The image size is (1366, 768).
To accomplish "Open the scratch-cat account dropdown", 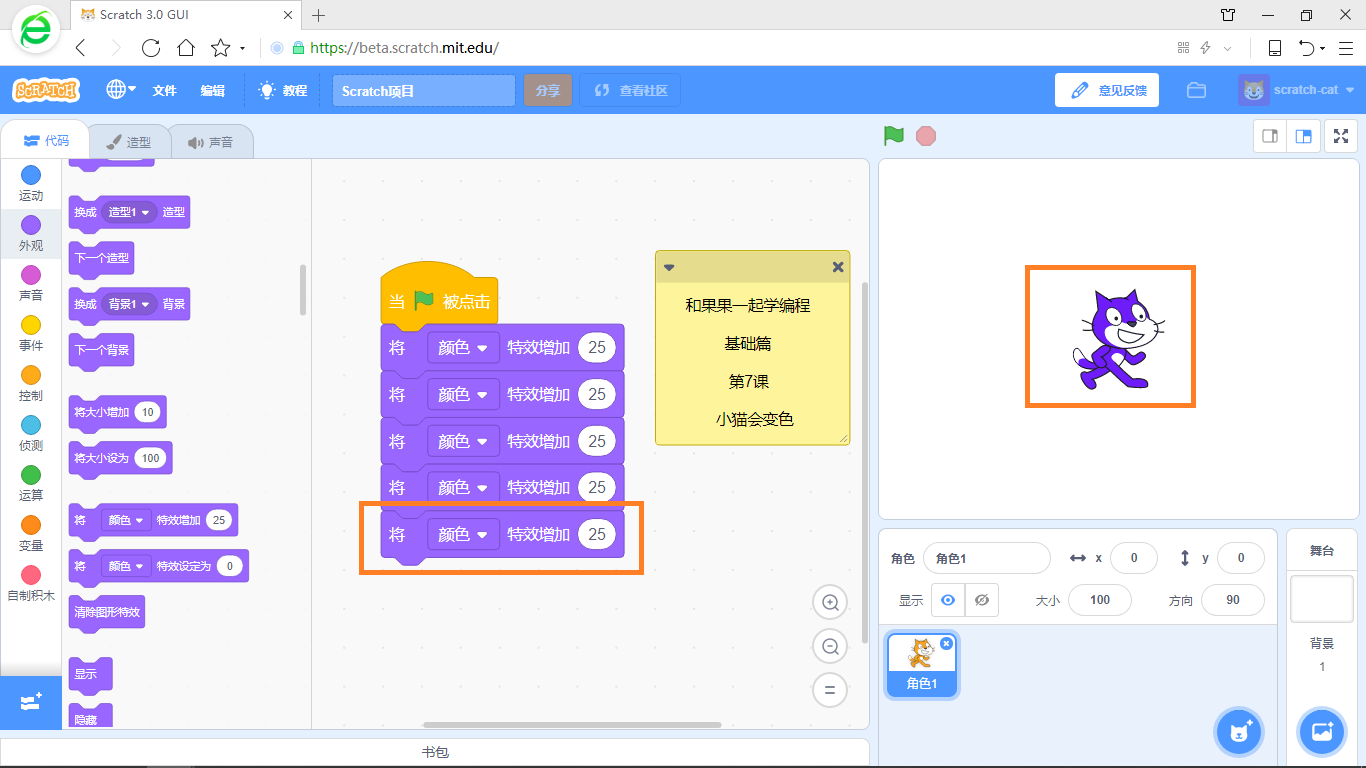I will pyautogui.click(x=1296, y=90).
